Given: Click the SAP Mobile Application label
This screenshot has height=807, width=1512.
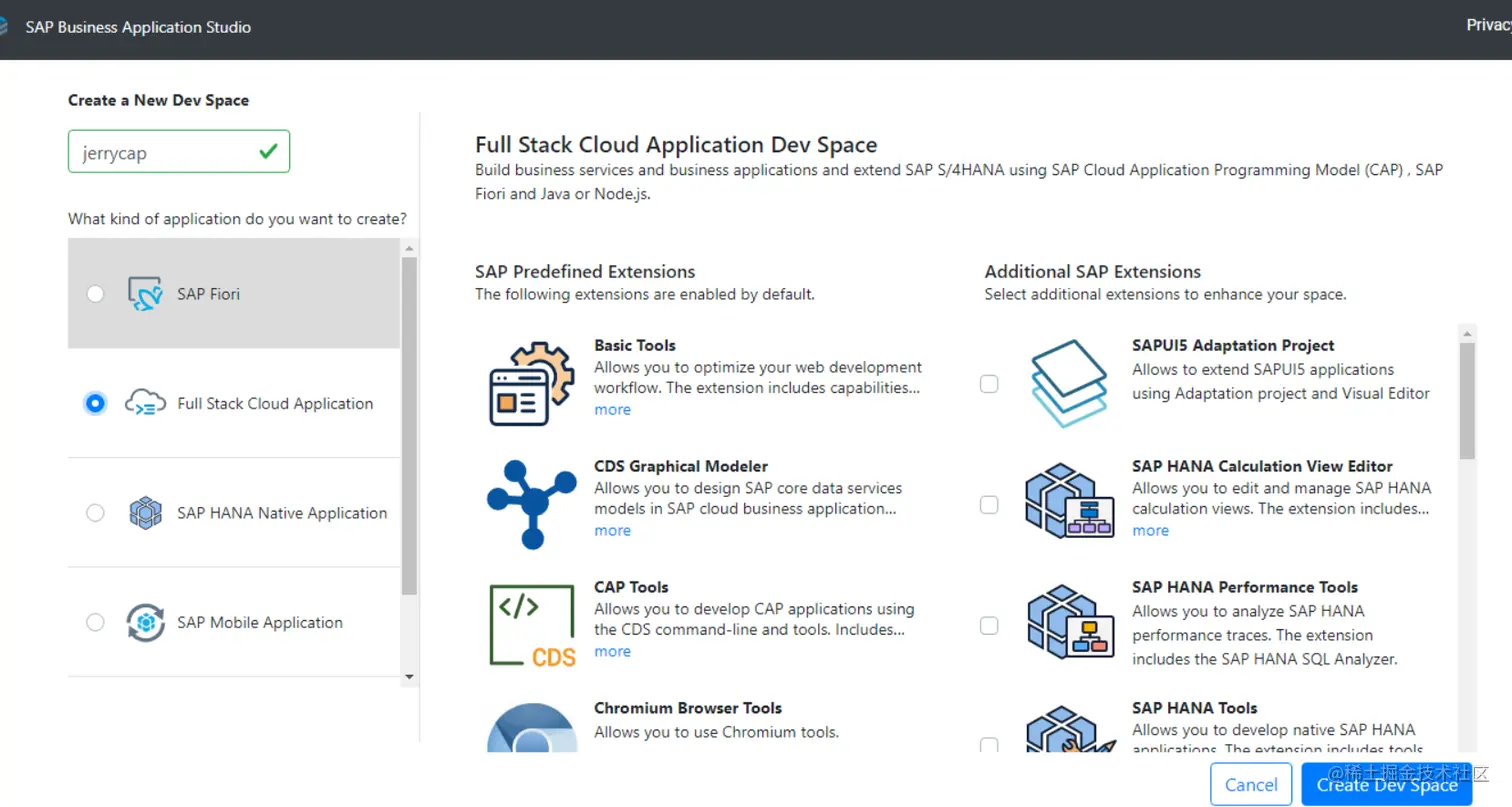Looking at the screenshot, I should click(x=260, y=622).
